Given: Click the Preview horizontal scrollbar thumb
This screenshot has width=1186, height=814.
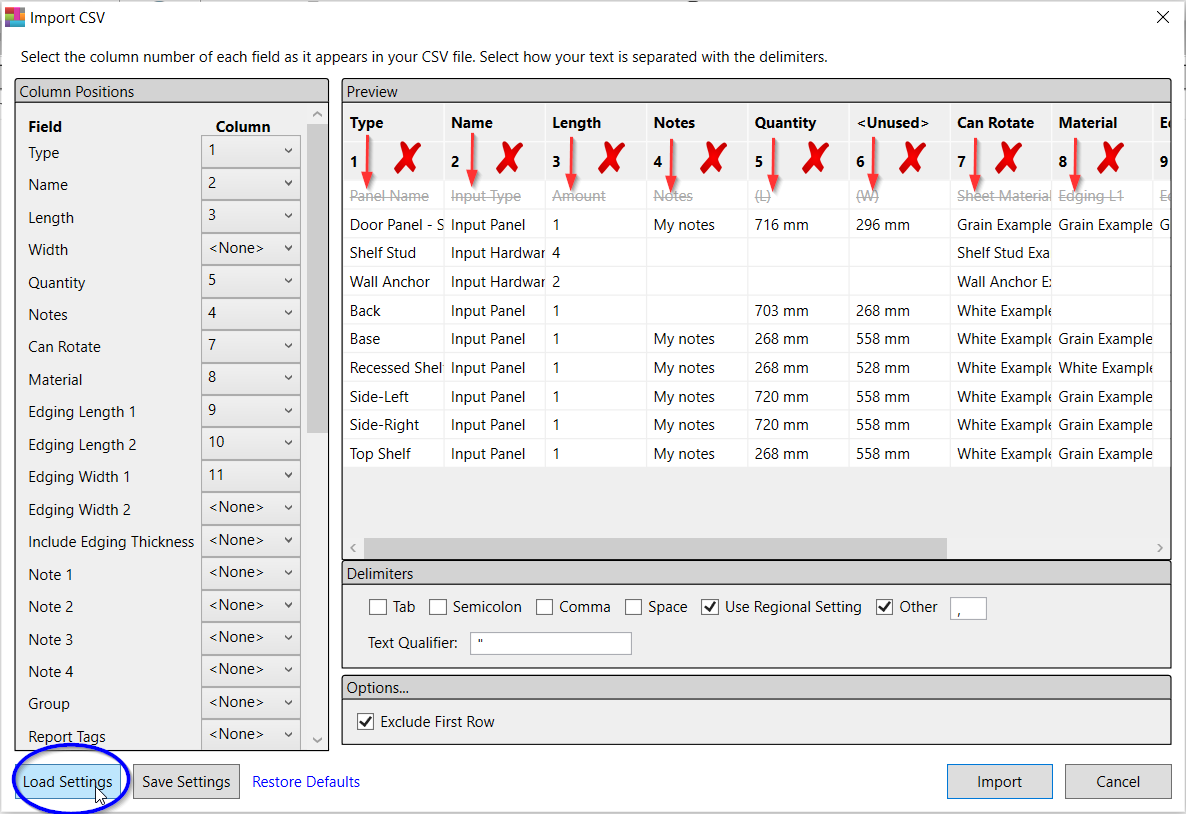Looking at the screenshot, I should [655, 548].
